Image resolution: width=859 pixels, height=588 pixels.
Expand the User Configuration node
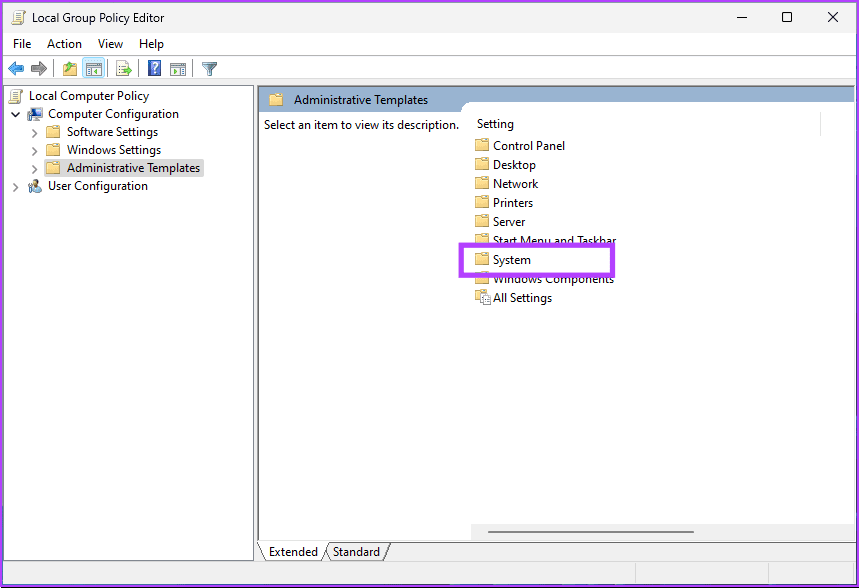coord(15,186)
